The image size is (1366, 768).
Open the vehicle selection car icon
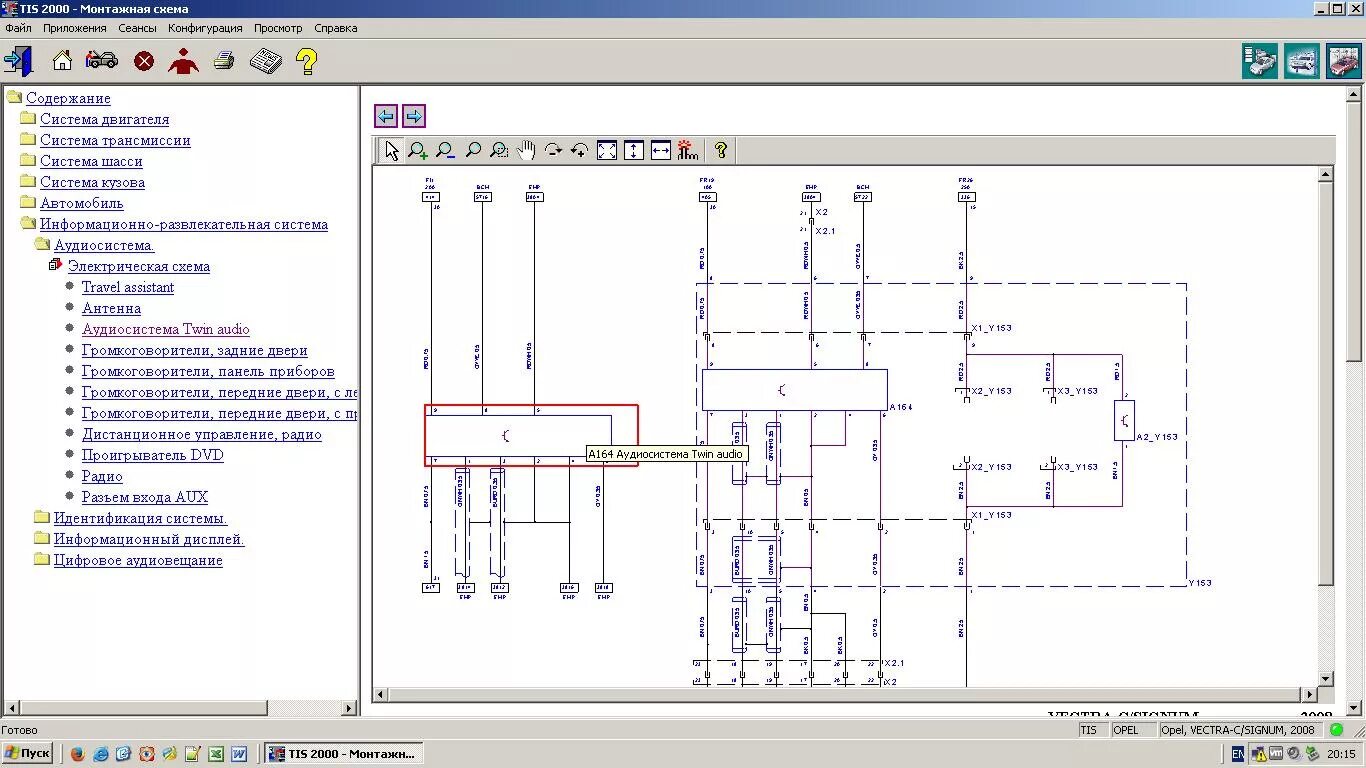click(102, 61)
